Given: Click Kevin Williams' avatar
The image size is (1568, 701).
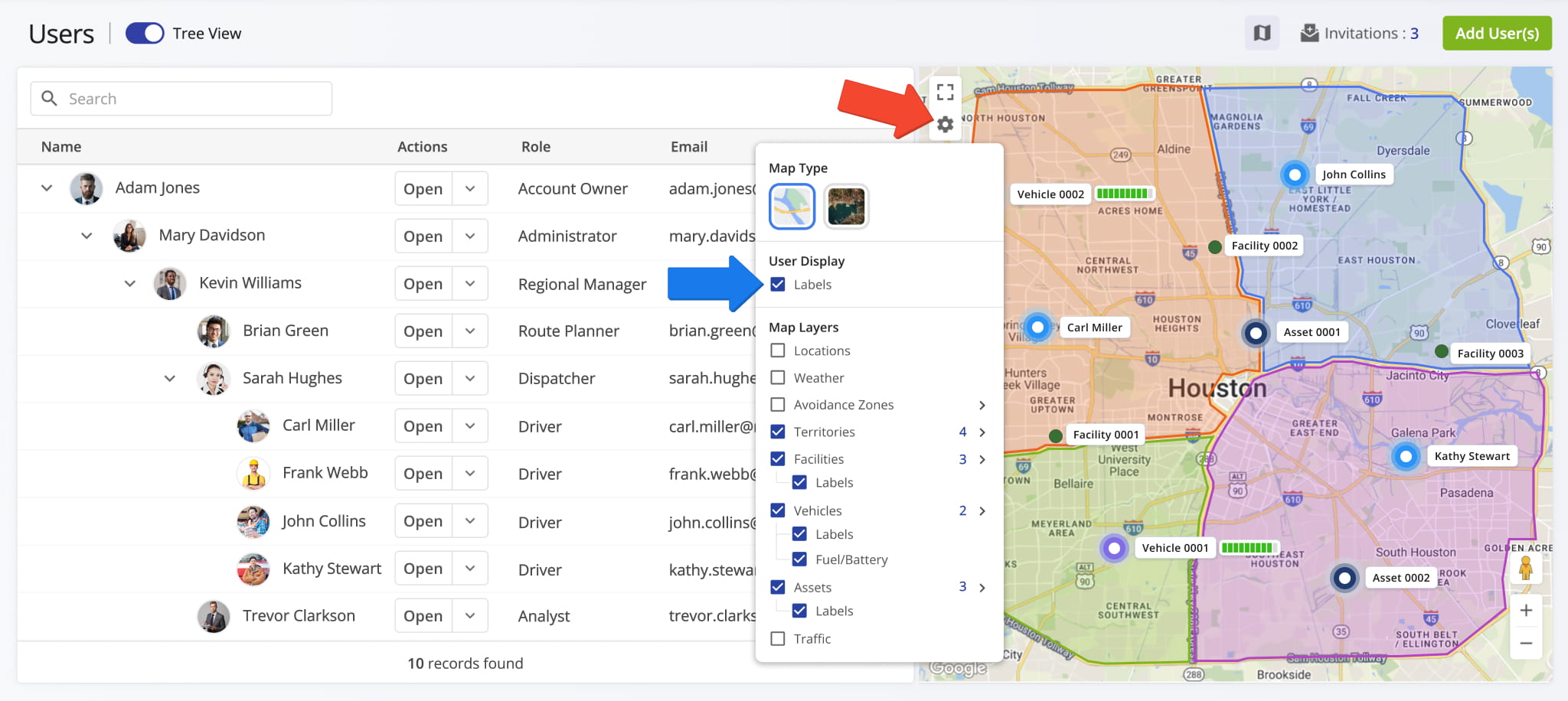Looking at the screenshot, I should tap(170, 283).
